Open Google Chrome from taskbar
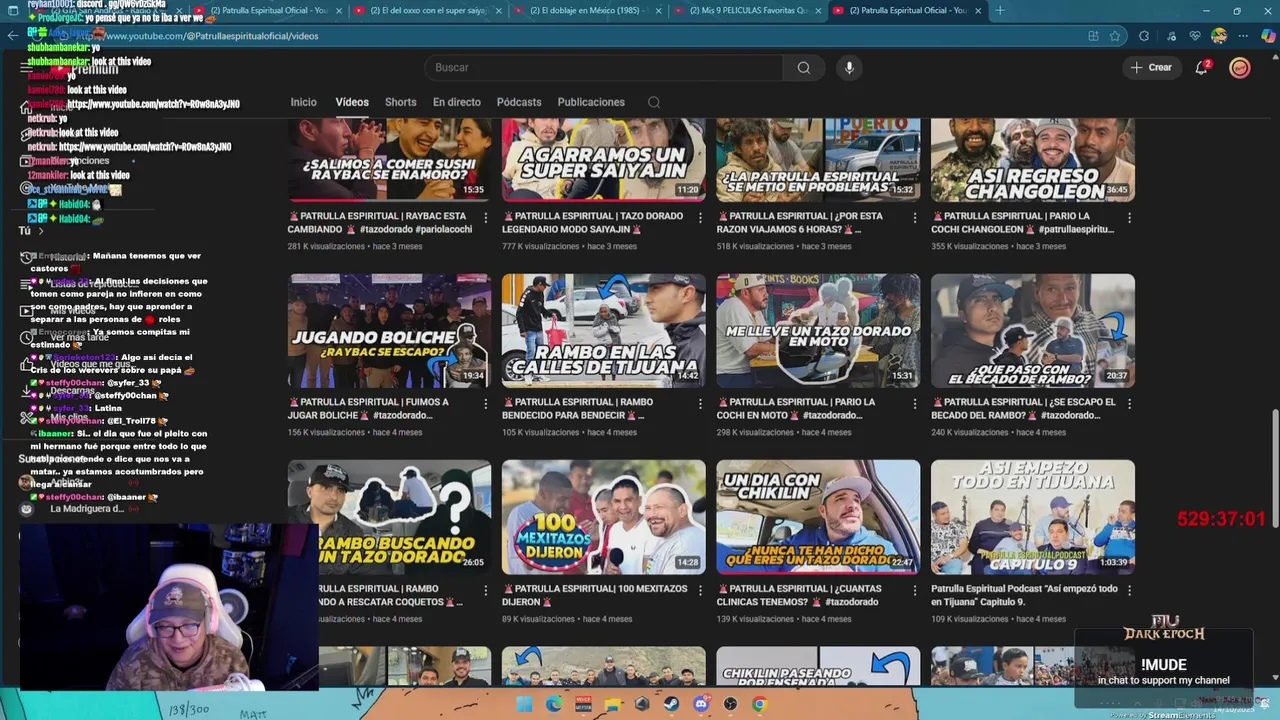Image resolution: width=1280 pixels, height=720 pixels. tap(759, 704)
